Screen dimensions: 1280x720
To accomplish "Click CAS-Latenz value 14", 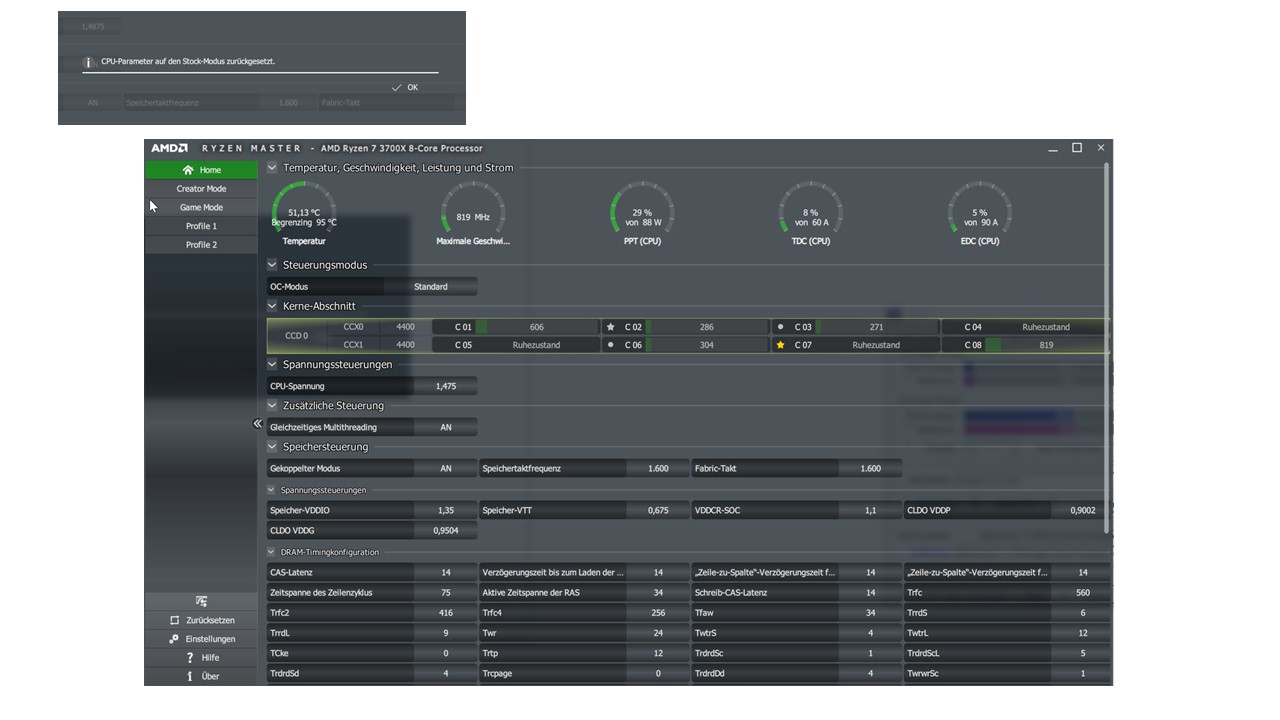I will pyautogui.click(x=446, y=573).
